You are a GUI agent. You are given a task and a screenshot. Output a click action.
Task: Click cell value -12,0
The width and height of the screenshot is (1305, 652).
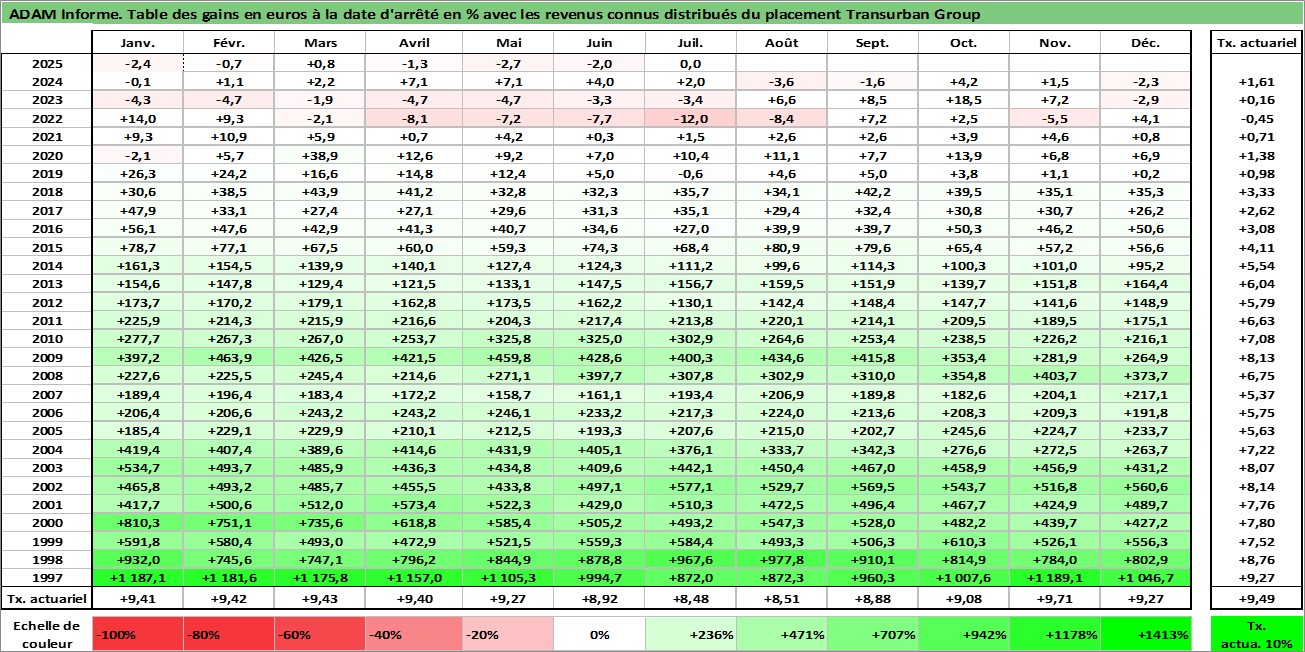point(690,118)
